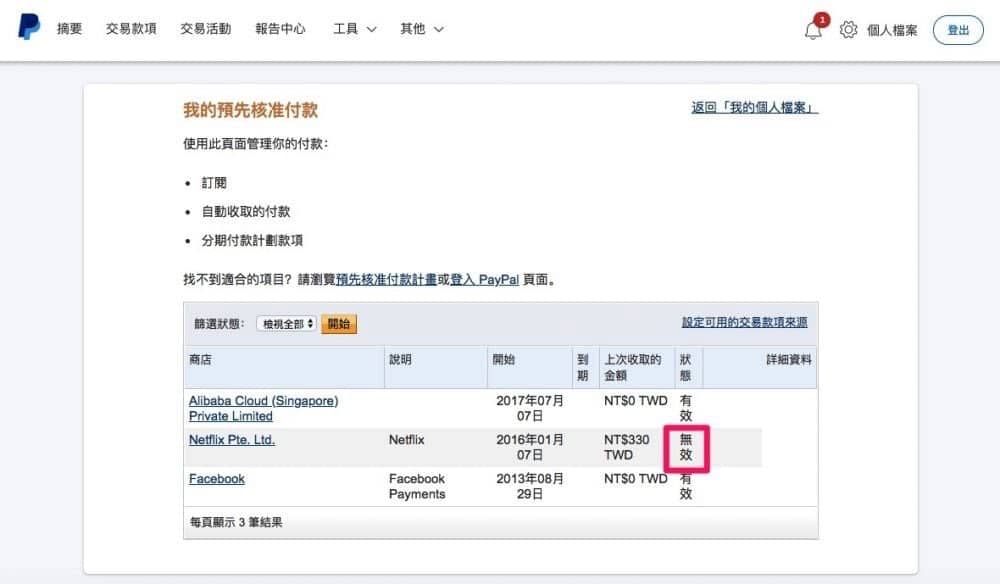
Task: Open 檢視全部 status filter dropdown
Action: click(x=286, y=324)
